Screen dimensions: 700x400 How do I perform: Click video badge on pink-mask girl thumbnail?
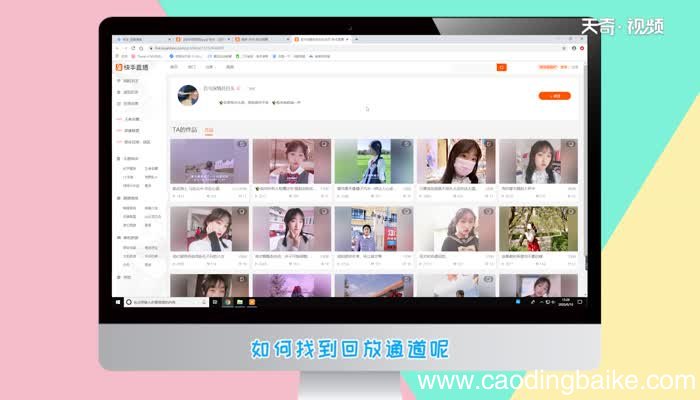coord(489,144)
